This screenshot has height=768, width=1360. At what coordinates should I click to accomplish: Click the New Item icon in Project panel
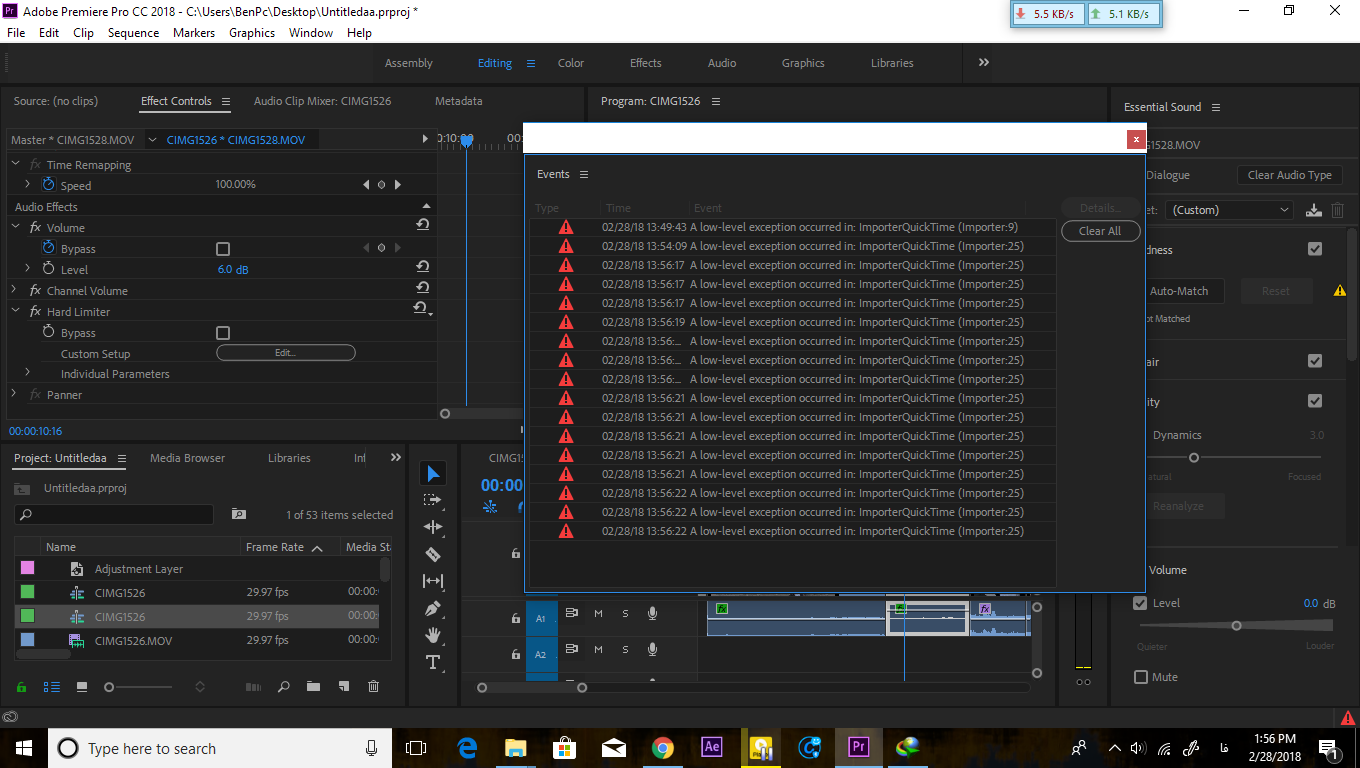pos(343,687)
